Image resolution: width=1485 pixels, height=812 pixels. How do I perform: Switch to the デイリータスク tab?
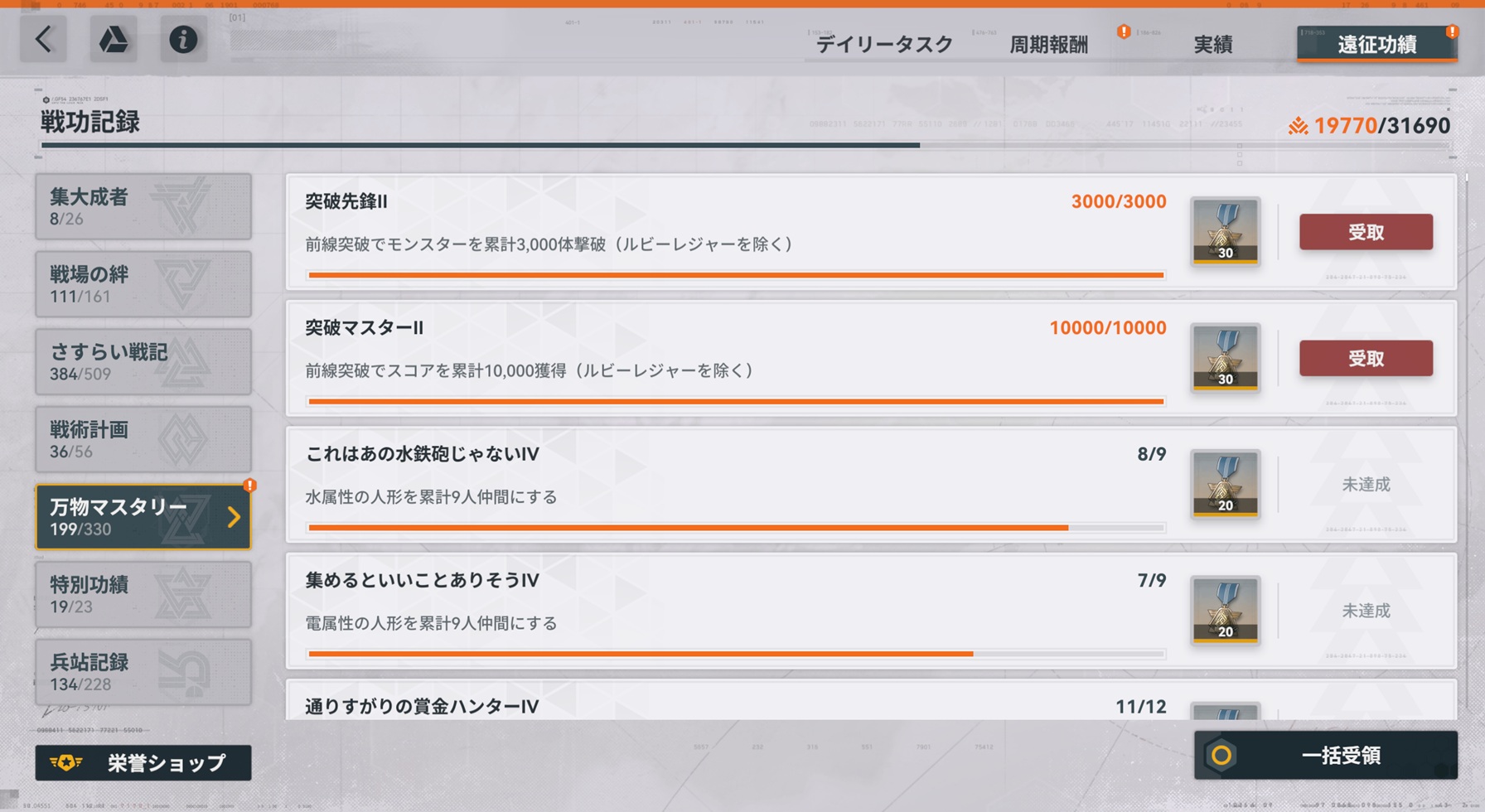click(x=884, y=45)
